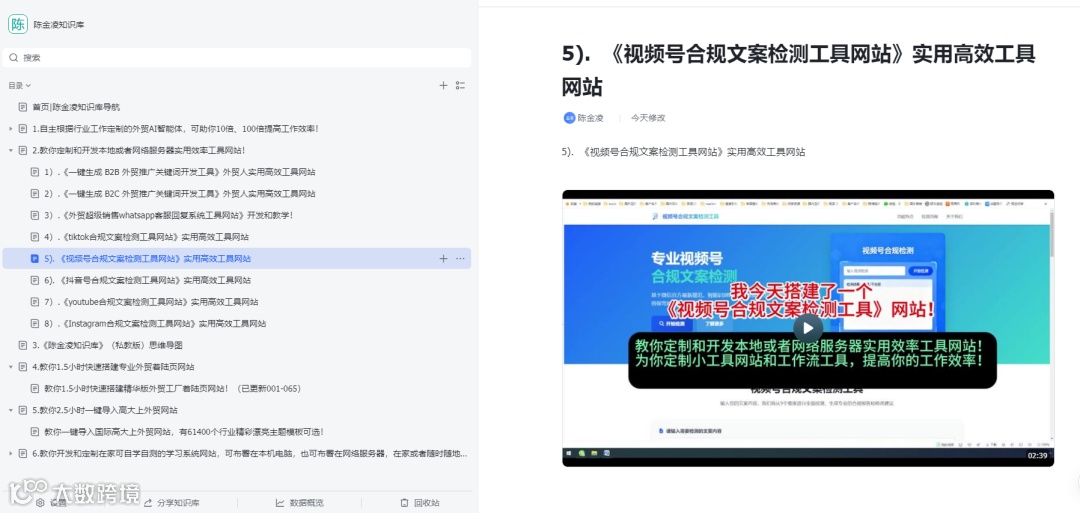This screenshot has height=513, width=1080.
Task: Open 2) 一键生成 B2C 外贸推广关键词 page
Action: pos(180,193)
